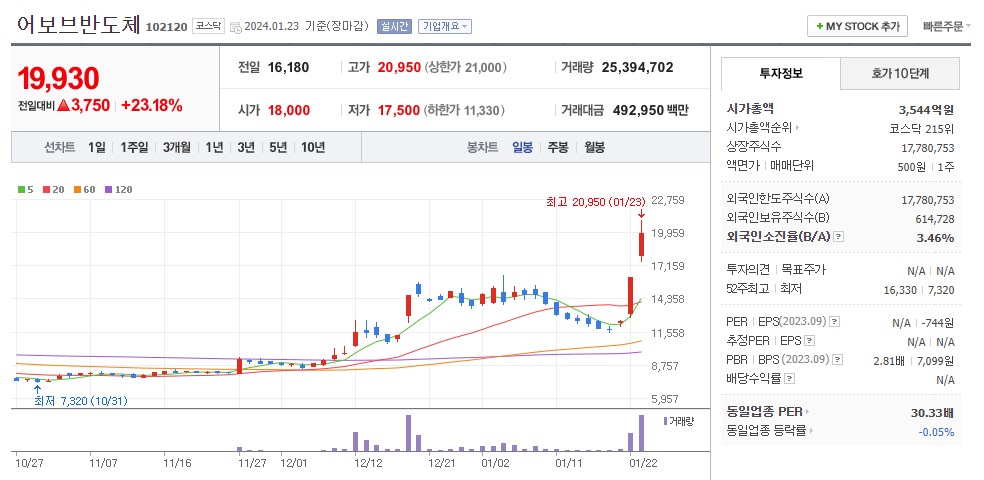Click the purple 120-day moving average legend marker
Image resolution: width=984 pixels, height=480 pixels.
coord(108,189)
